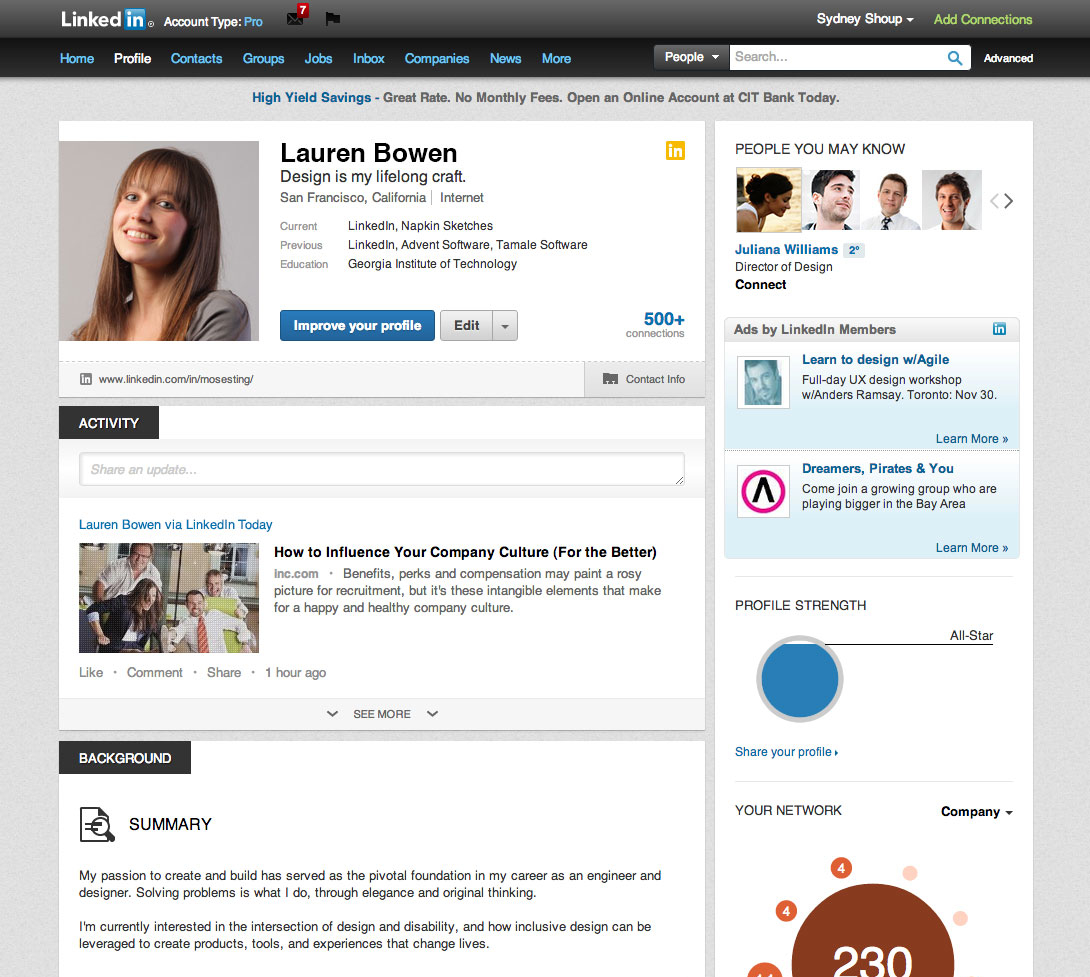
Task: Like the company culture article post
Action: point(90,672)
